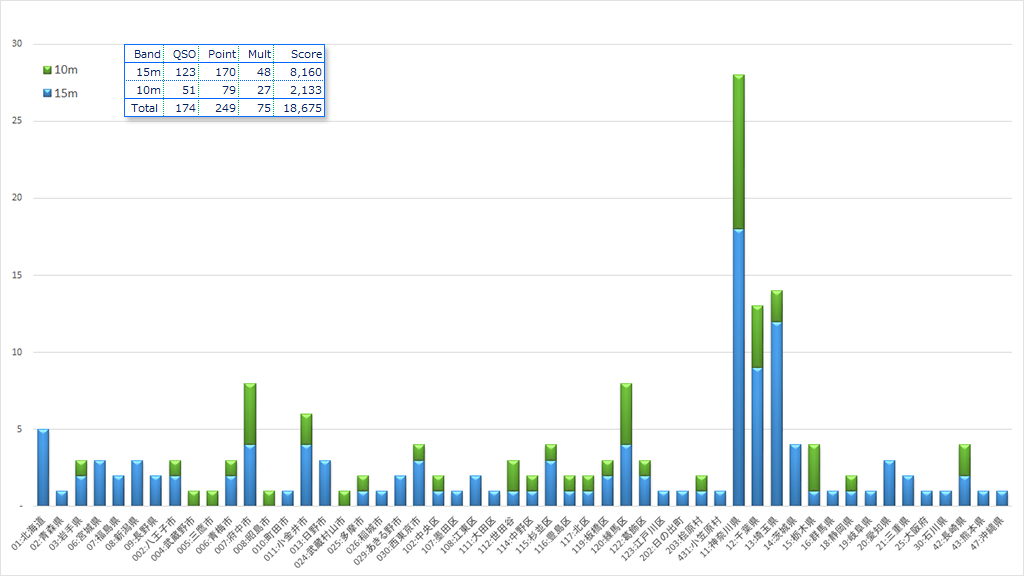Click the blue 15m legend marker
This screenshot has width=1024, height=576.
47,93
